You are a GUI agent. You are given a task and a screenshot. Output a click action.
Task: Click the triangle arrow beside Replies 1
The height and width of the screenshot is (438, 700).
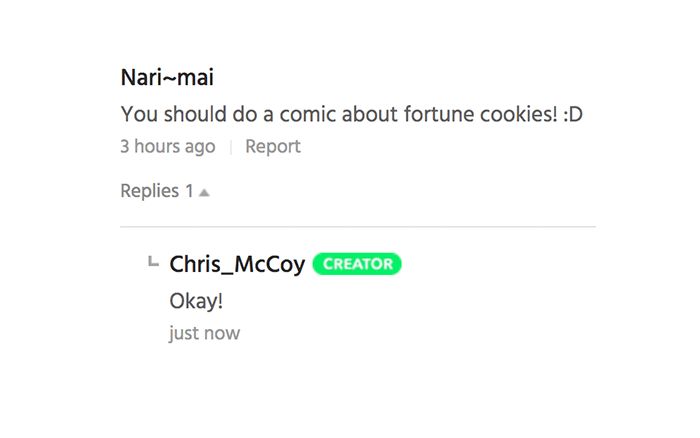pos(204,192)
